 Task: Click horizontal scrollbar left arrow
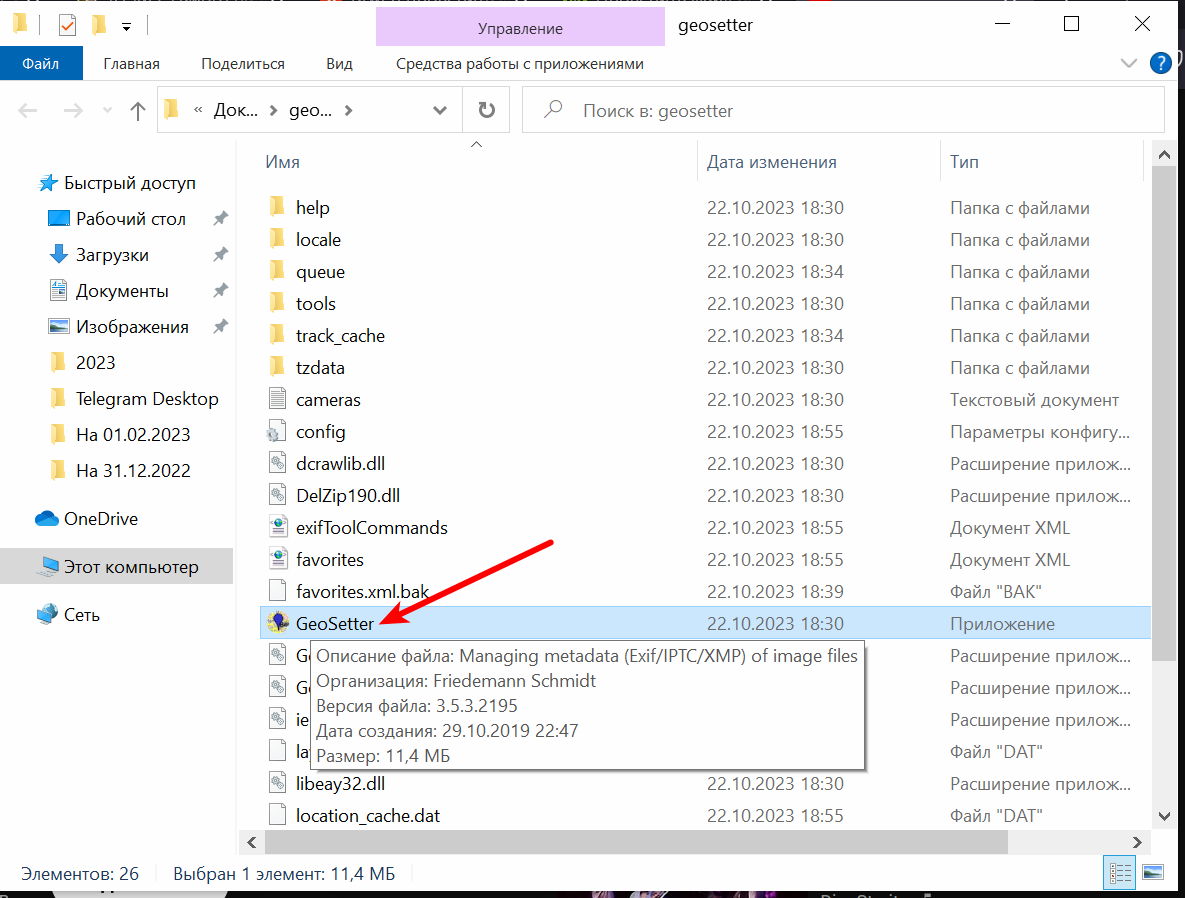[x=252, y=841]
